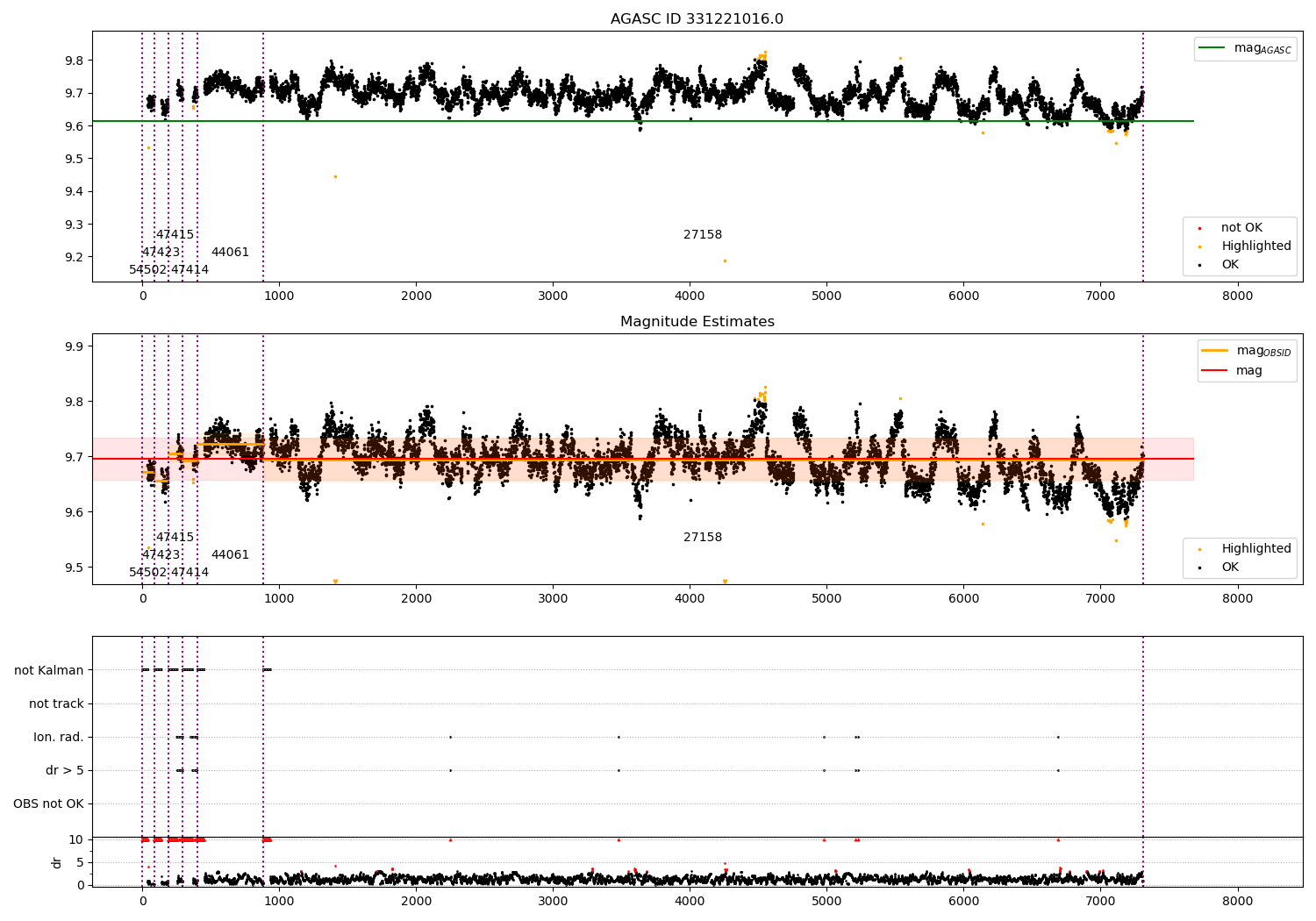The image size is (1316, 921).
Task: Click the orange outlier near 9.19 in the top plot
Action: [725, 261]
